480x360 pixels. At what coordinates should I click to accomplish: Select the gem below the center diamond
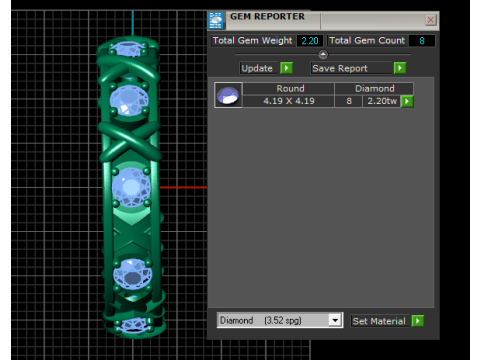132,274
